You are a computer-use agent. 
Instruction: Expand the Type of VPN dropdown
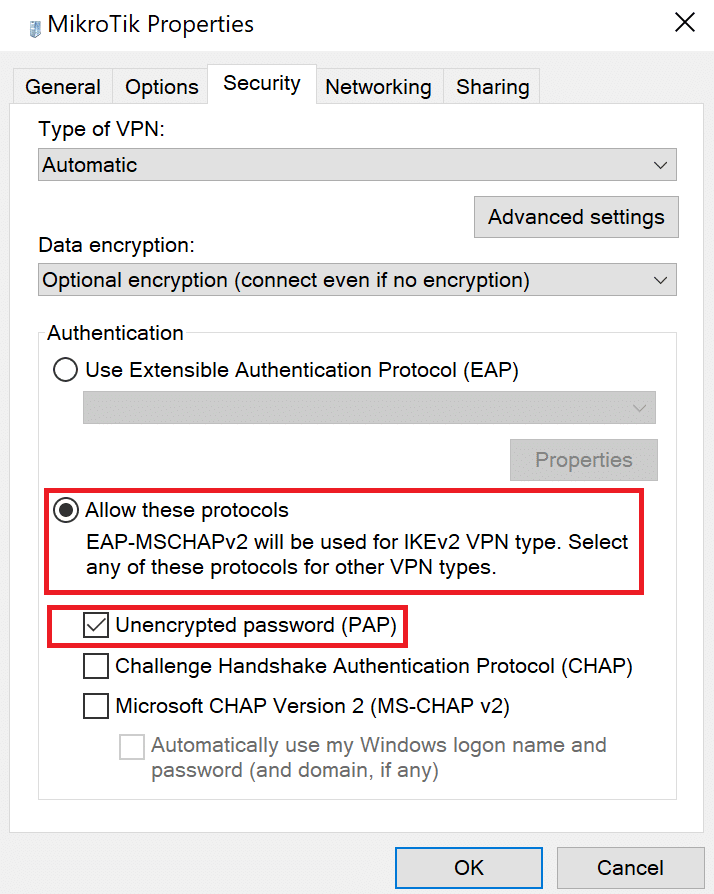click(x=358, y=165)
